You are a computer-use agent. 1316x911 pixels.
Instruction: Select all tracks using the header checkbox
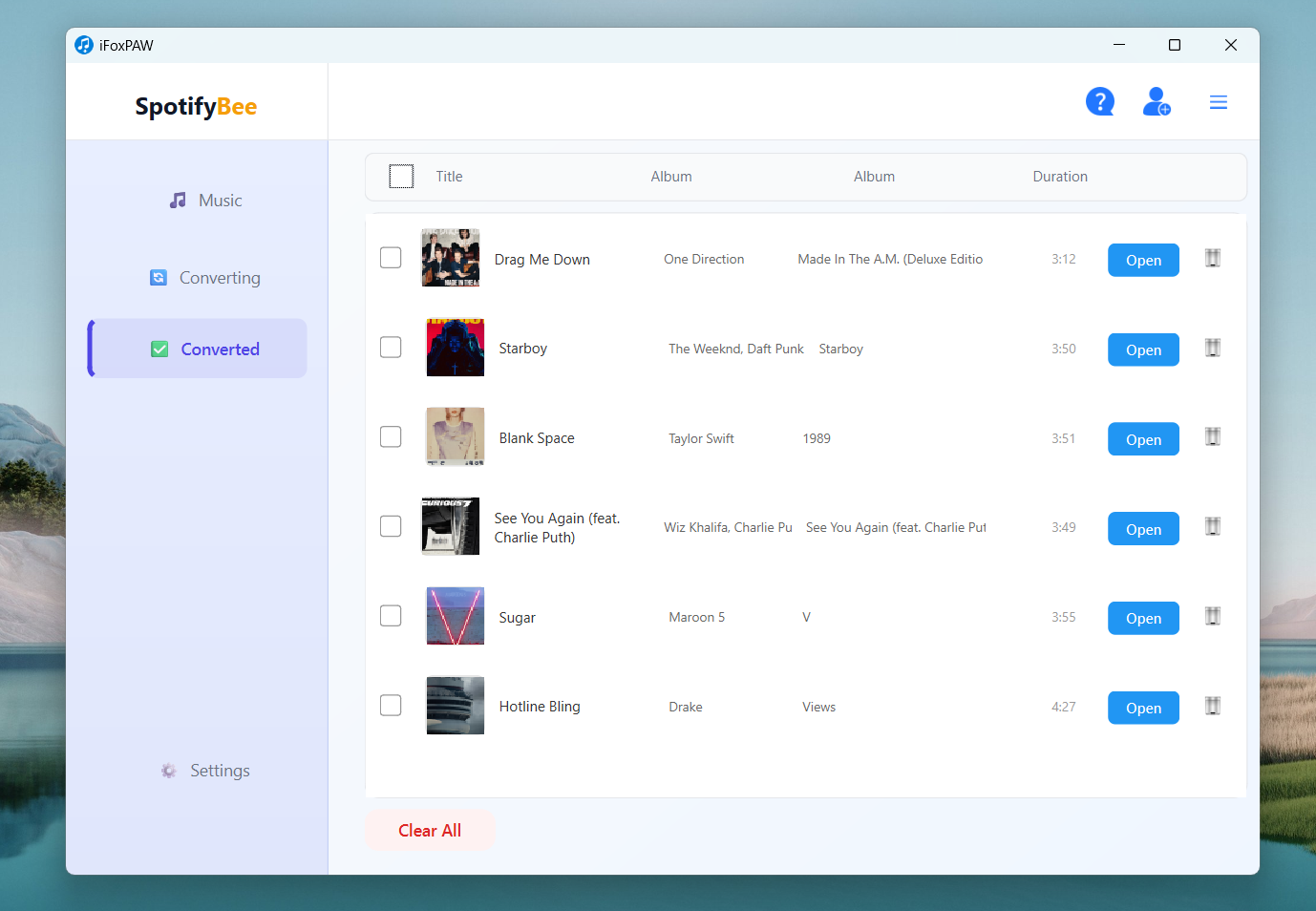pyautogui.click(x=402, y=176)
